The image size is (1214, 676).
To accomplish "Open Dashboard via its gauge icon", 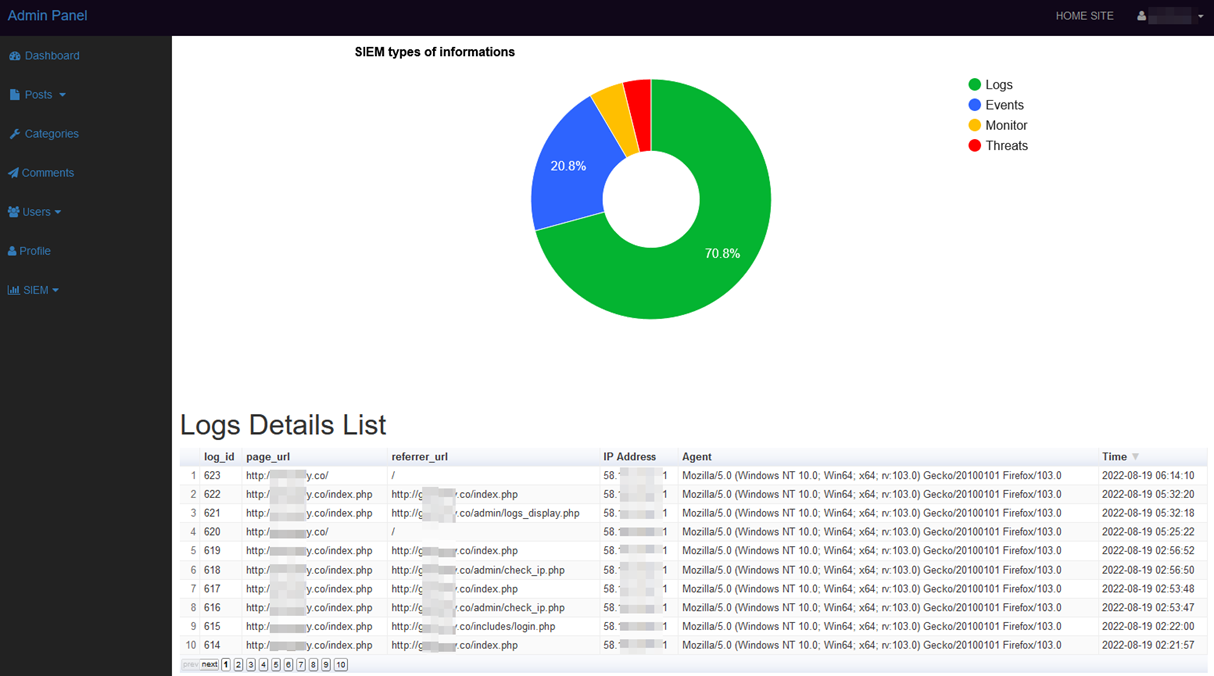I will click(15, 56).
